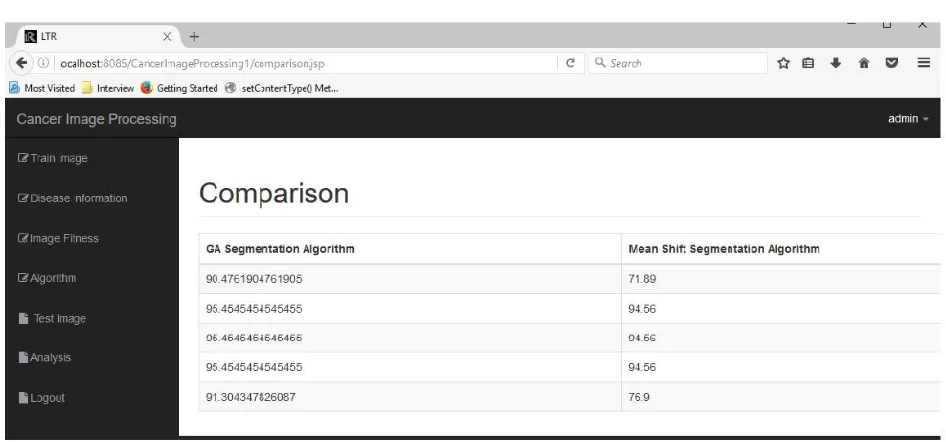Click the Search input field
This screenshot has width=946, height=442.
click(678, 63)
